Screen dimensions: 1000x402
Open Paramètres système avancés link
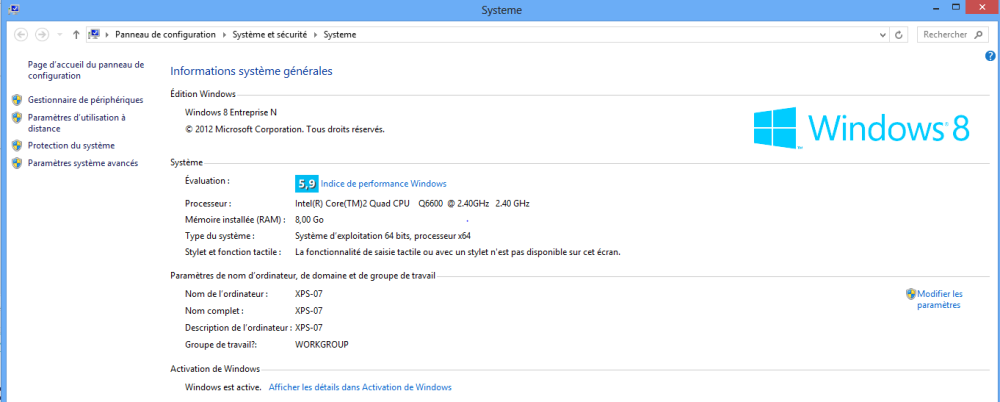click(83, 163)
